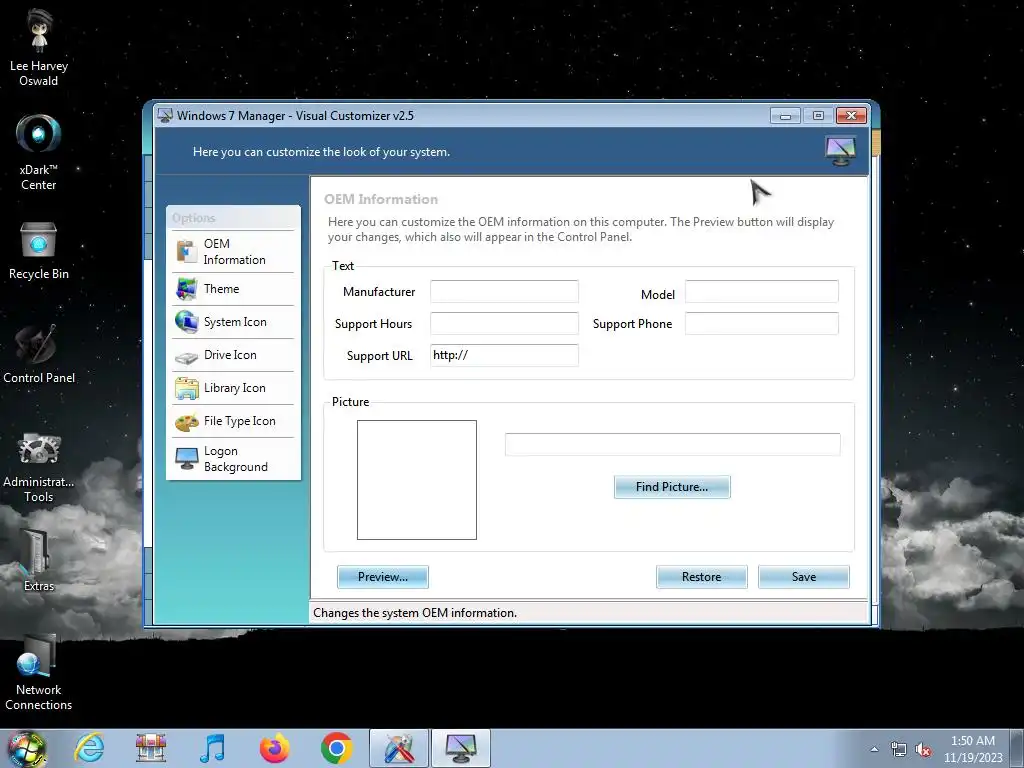Open the Logon Background option

[x=233, y=459]
